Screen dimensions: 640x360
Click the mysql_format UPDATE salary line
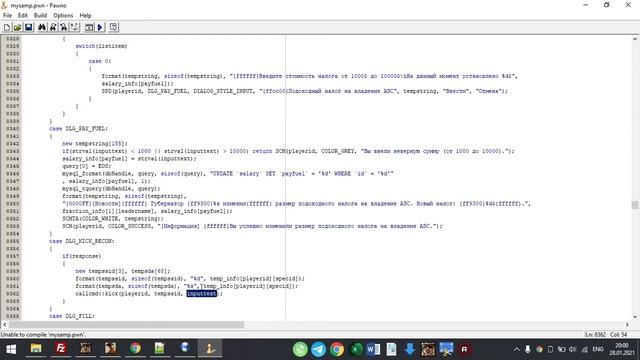[228, 173]
